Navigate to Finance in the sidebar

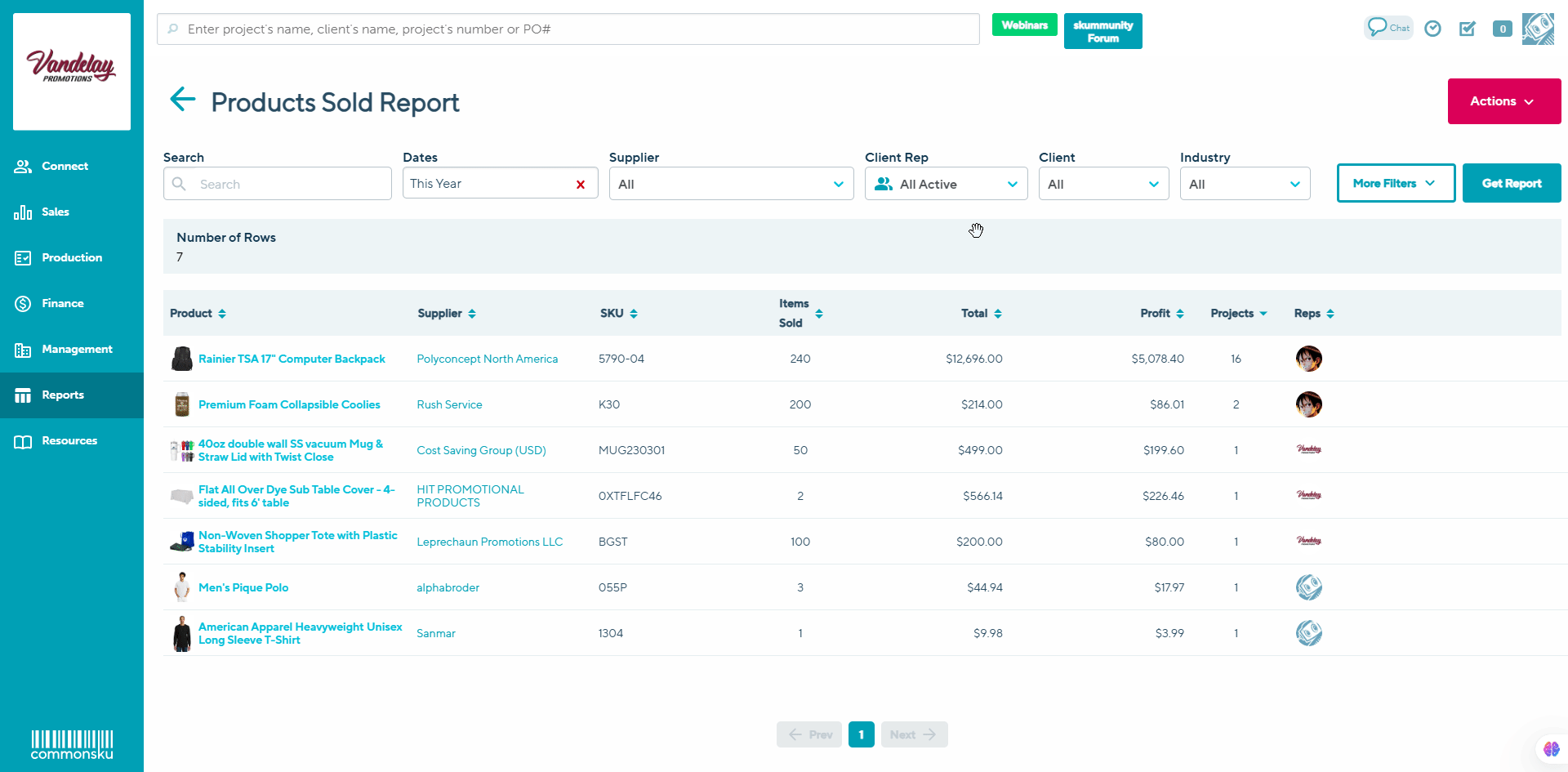(x=63, y=303)
